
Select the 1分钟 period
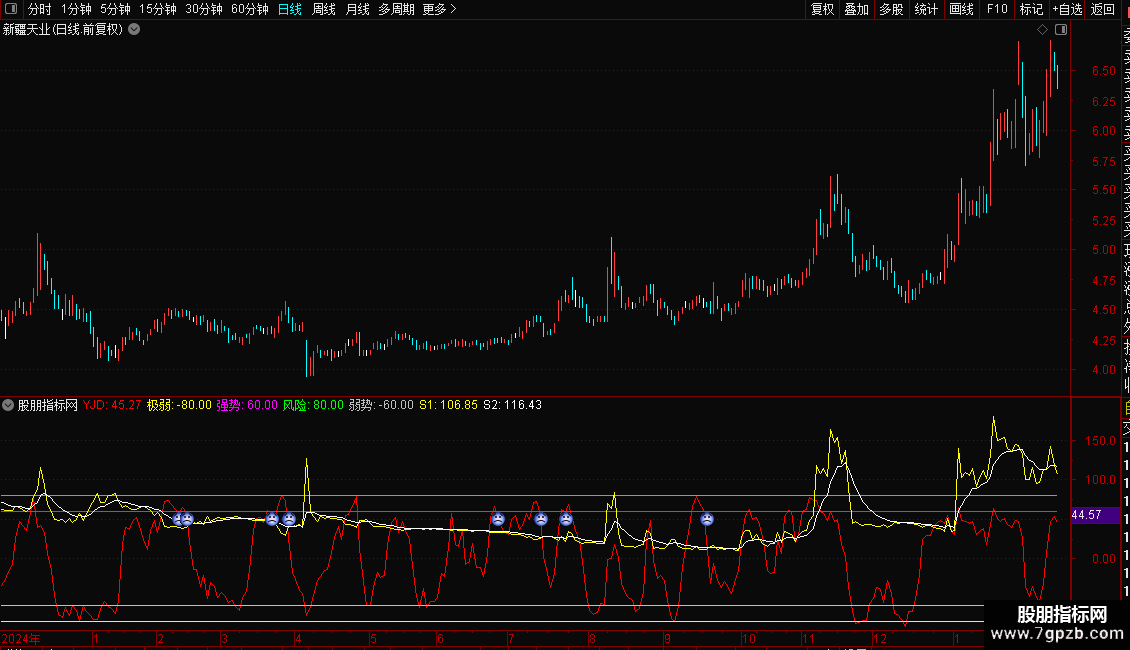[76, 9]
